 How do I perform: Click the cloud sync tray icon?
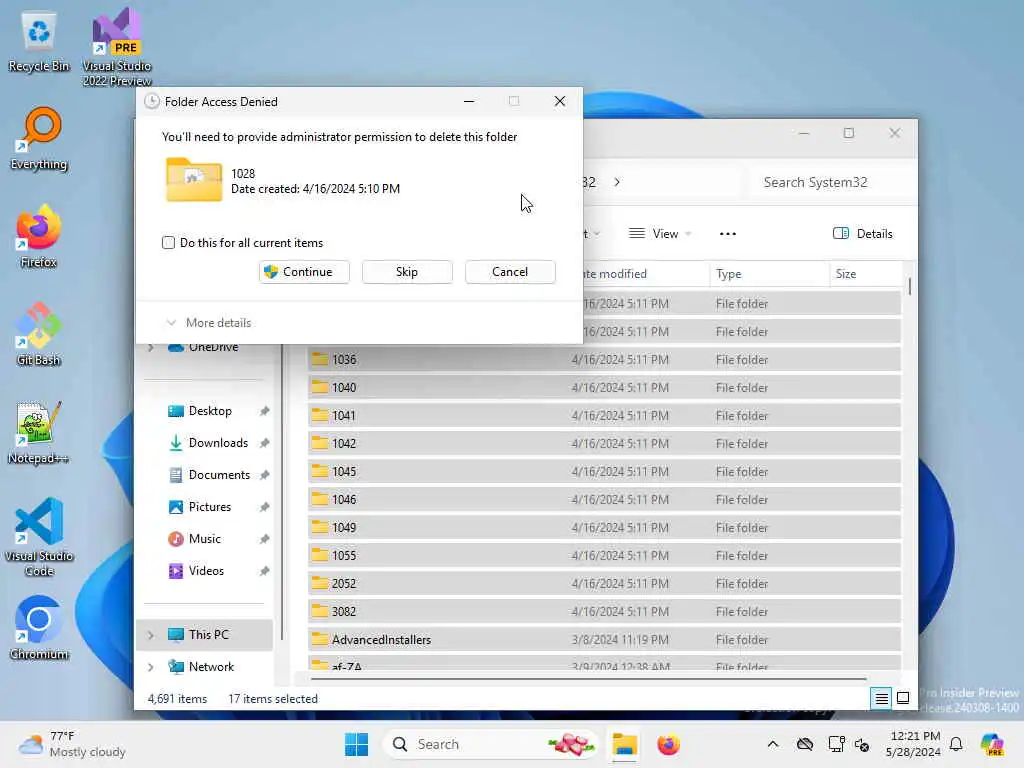click(x=805, y=744)
